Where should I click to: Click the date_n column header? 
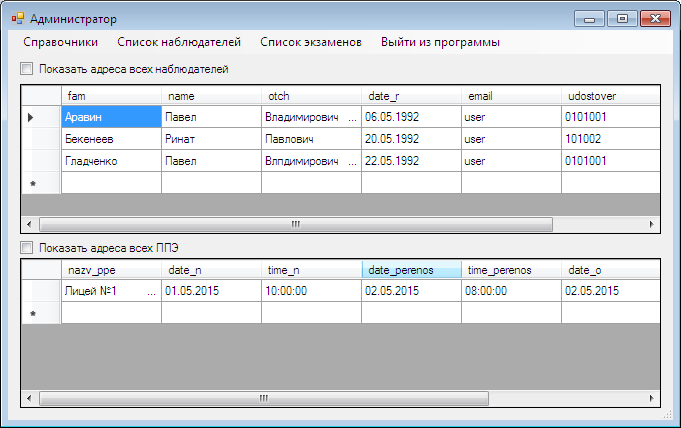click(x=211, y=270)
